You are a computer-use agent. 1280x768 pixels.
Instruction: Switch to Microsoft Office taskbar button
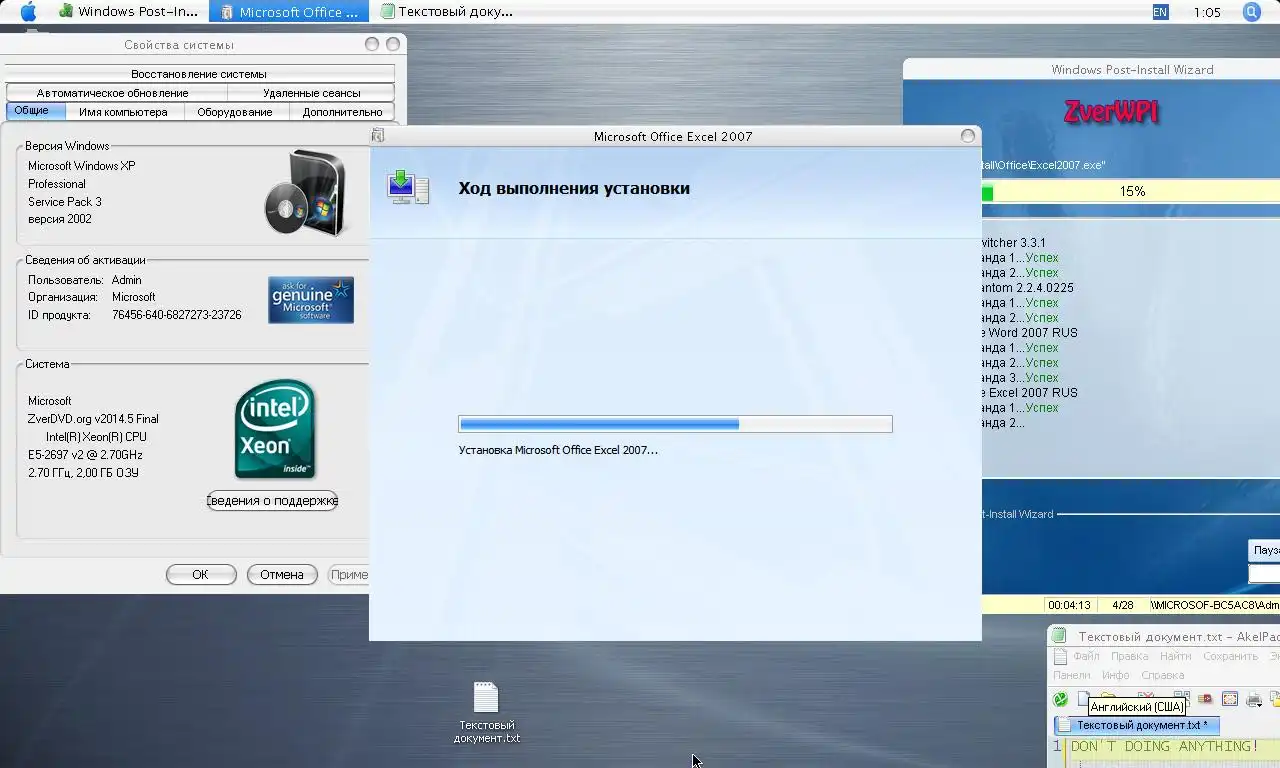point(290,12)
